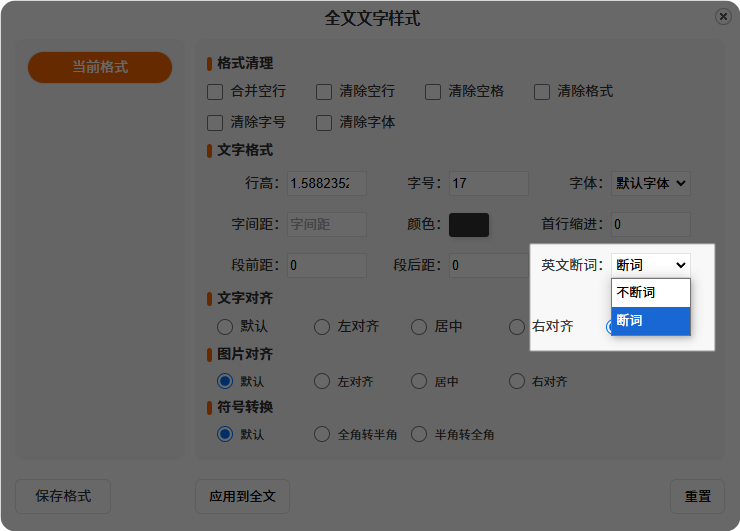This screenshot has width=740, height=531.
Task: Click the 应用到全文 button
Action: point(243,497)
